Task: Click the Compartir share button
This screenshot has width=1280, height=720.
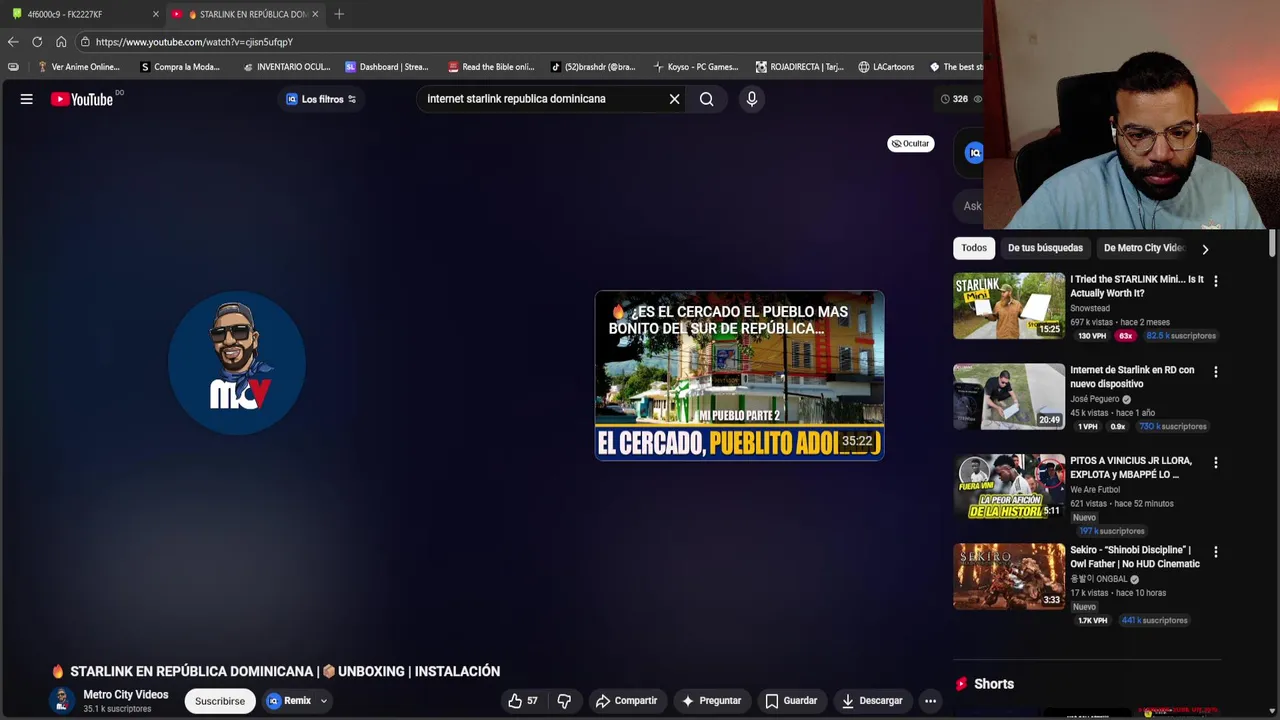Action: pyautogui.click(x=627, y=701)
